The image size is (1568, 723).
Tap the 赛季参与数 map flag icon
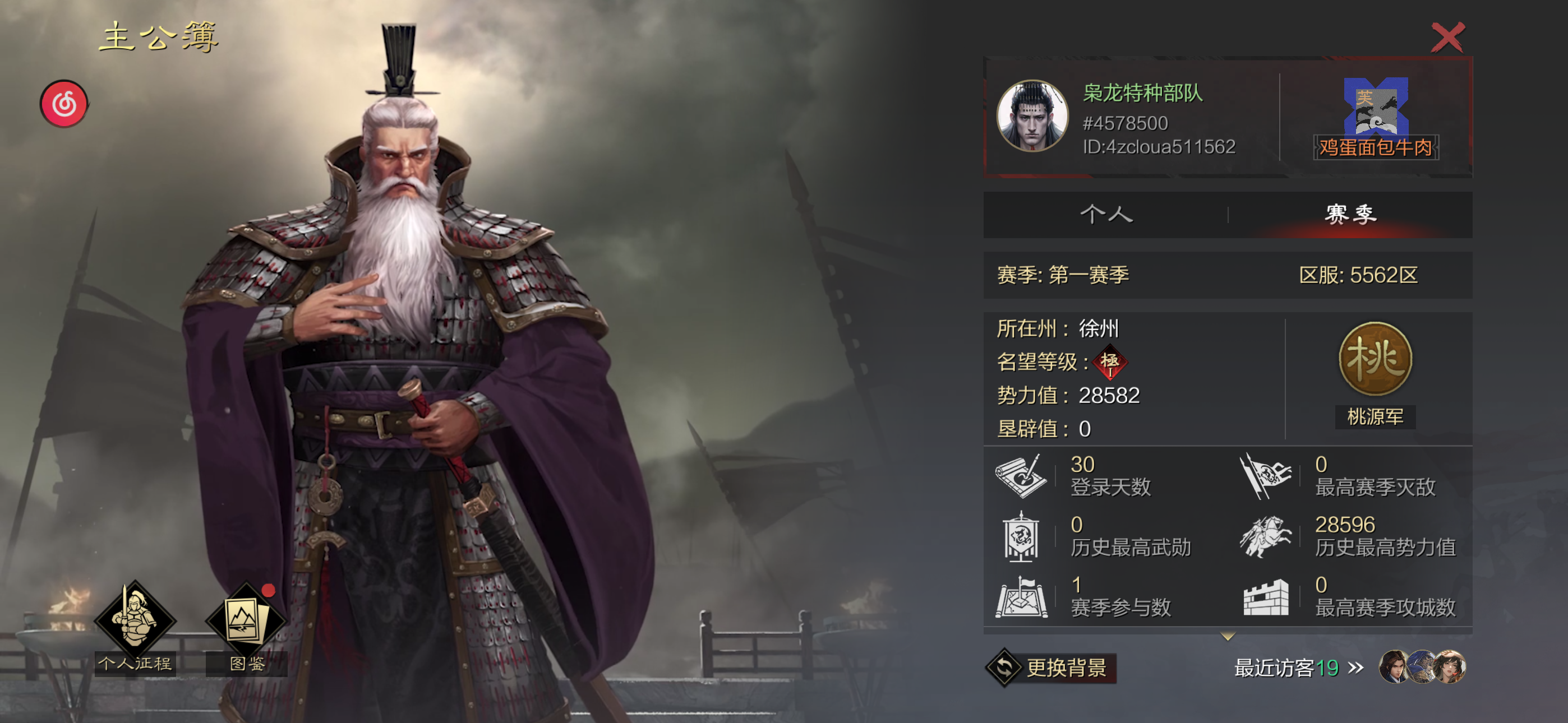coord(1022,597)
